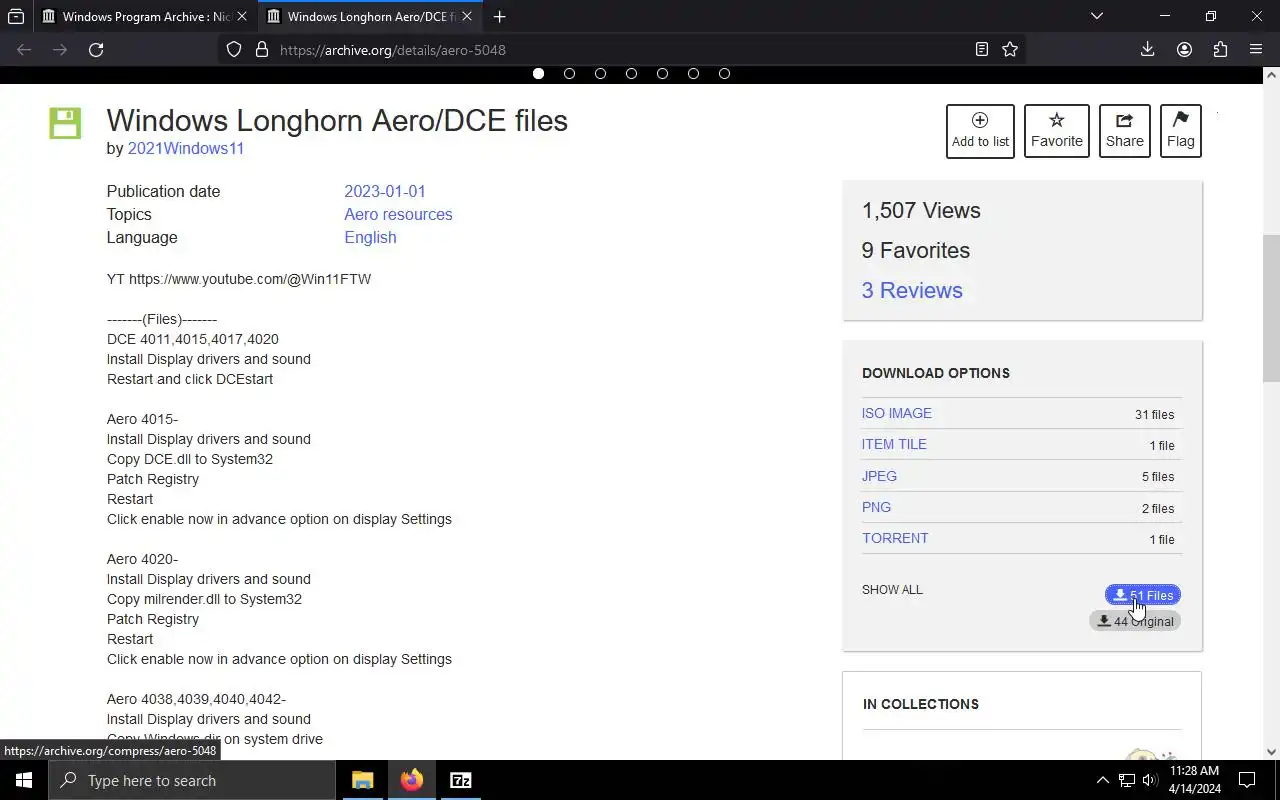Expand the TORRENT download option
This screenshot has height=800, width=1280.
click(895, 538)
